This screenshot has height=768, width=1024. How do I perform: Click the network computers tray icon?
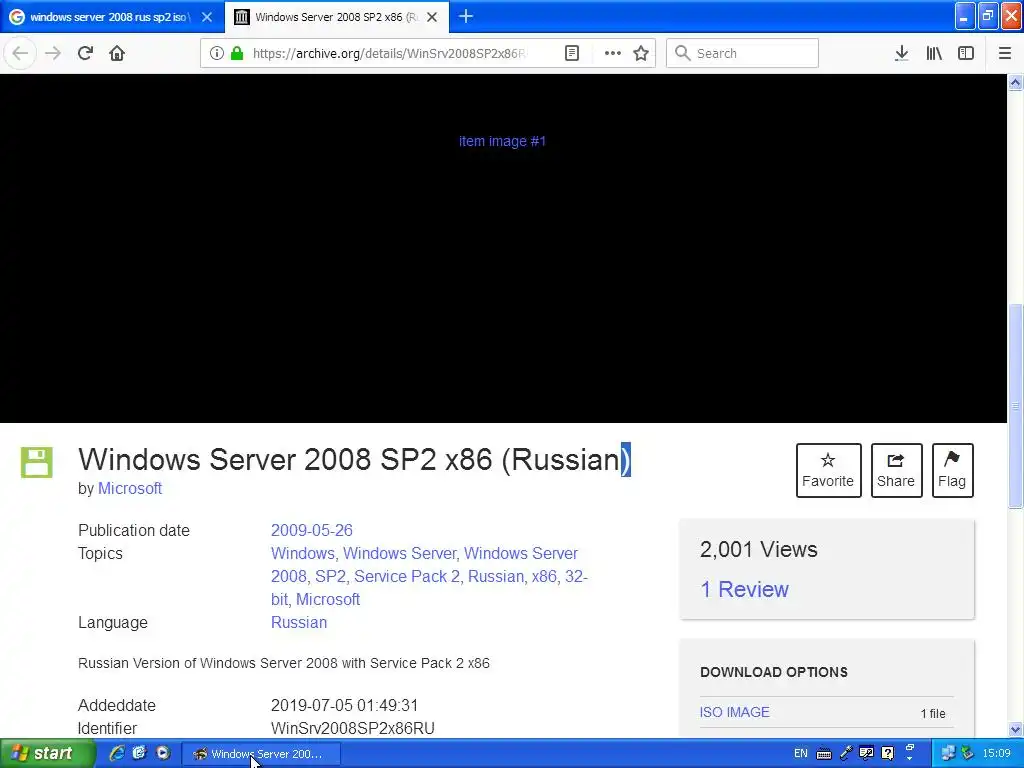click(x=947, y=754)
